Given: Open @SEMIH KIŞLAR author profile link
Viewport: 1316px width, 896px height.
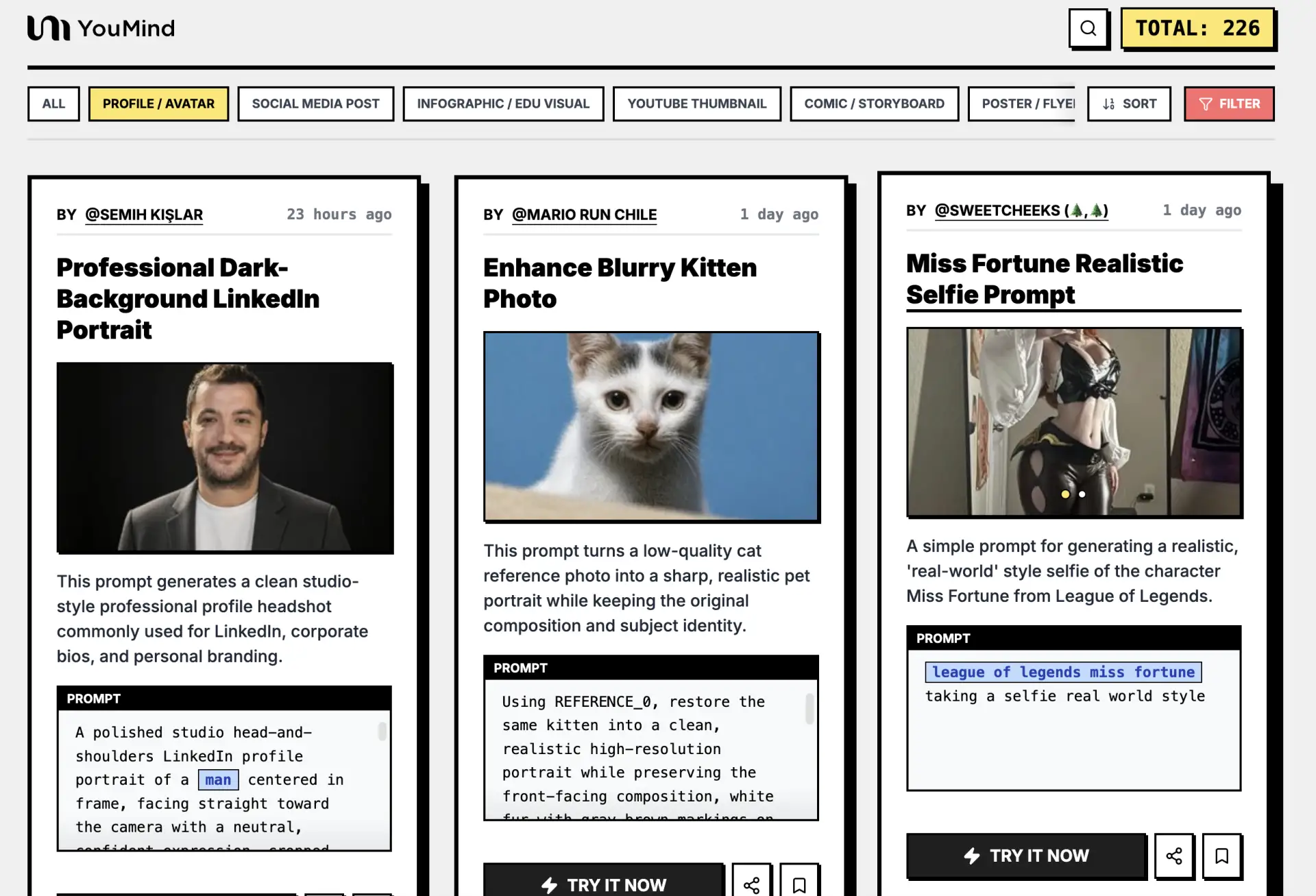Looking at the screenshot, I should coord(144,215).
